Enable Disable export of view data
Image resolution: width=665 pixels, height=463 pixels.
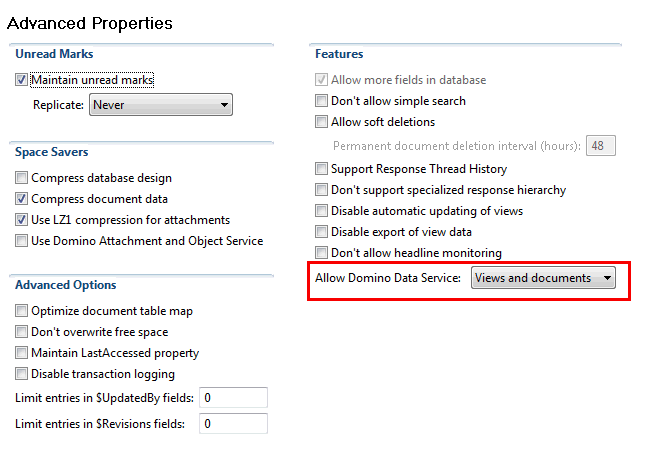tap(322, 232)
